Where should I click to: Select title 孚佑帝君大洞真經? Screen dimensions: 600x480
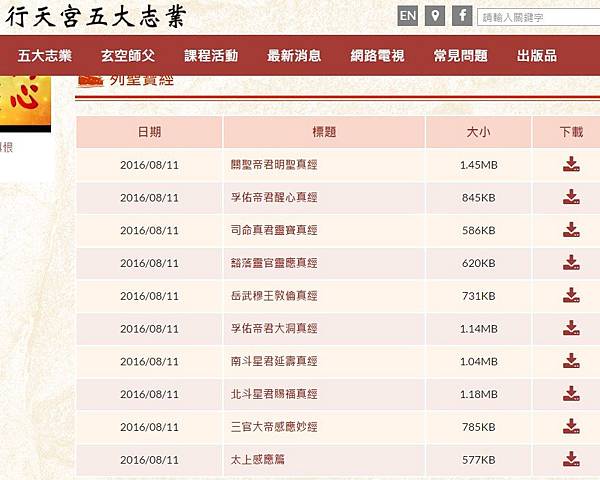tap(274, 328)
